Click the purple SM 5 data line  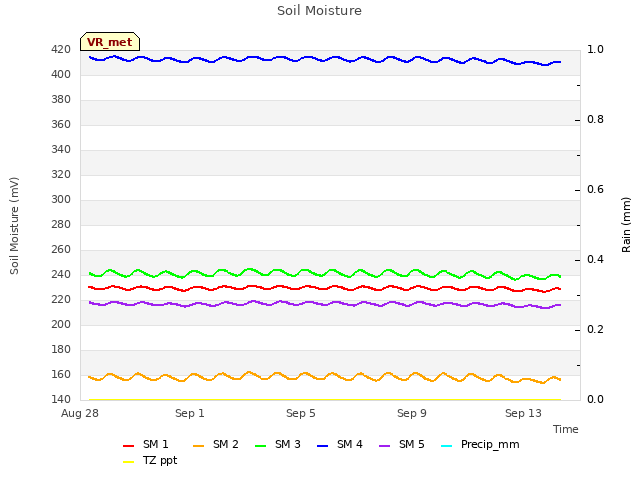(323, 304)
